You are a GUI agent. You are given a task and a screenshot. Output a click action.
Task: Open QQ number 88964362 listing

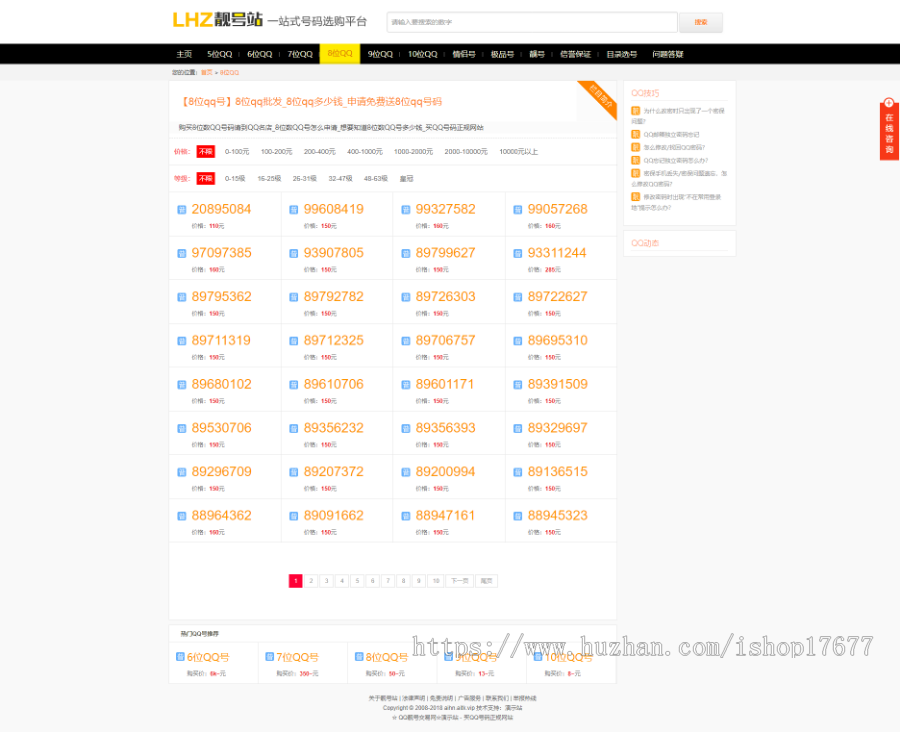click(x=222, y=516)
